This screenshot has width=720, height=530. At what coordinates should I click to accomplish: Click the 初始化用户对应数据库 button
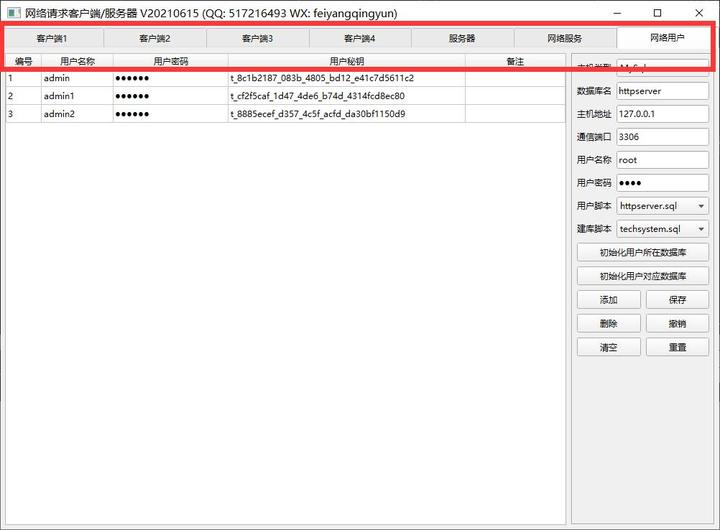click(643, 276)
